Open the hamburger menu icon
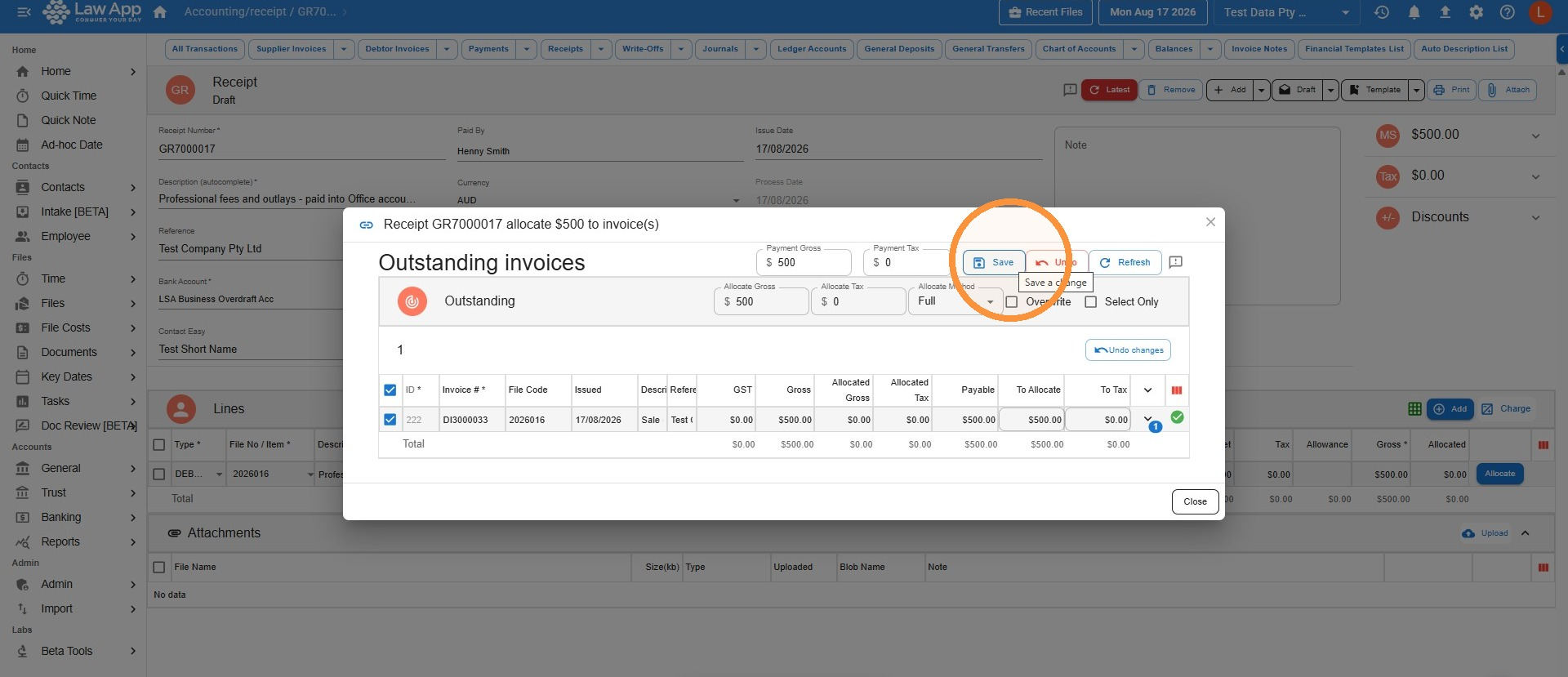Viewport: 1568px width, 677px height. pyautogui.click(x=24, y=12)
